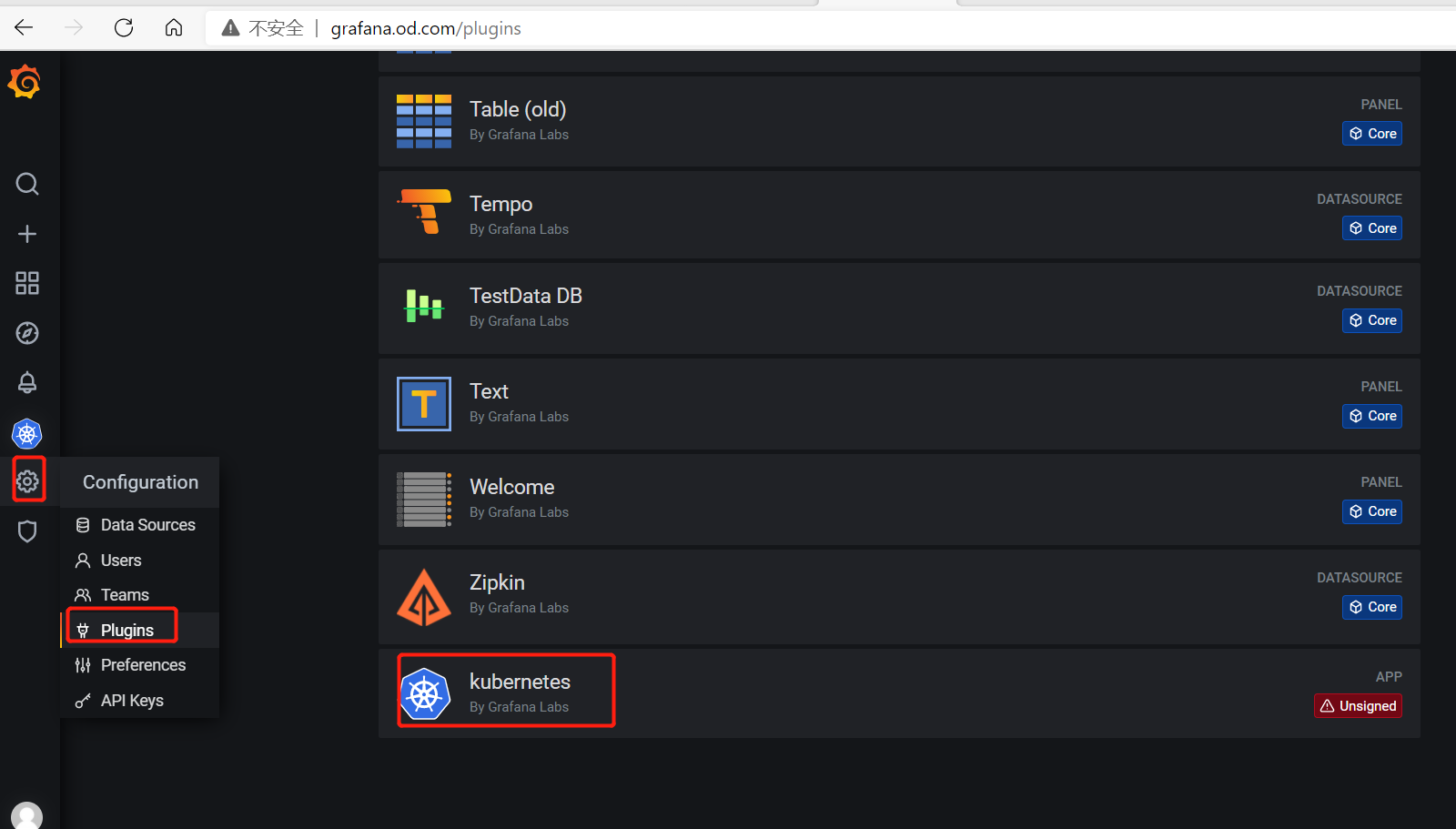The height and width of the screenshot is (829, 1456).
Task: Select "By Grafana Labs" under TestData DB
Action: click(x=519, y=321)
